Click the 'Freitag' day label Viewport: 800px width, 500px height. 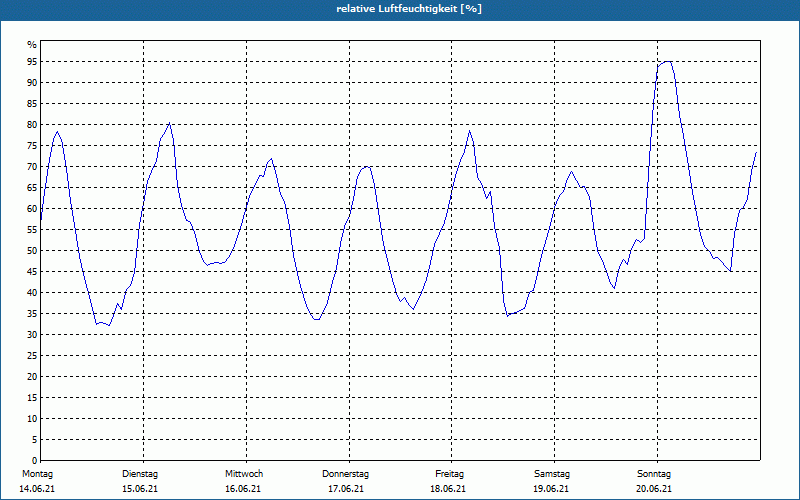pyautogui.click(x=449, y=474)
